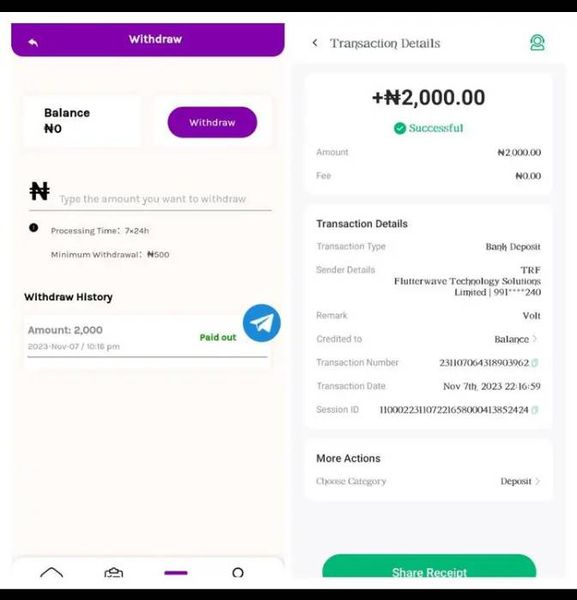This screenshot has height=600, width=577.
Task: Copy the Session ID value
Action: click(535, 410)
